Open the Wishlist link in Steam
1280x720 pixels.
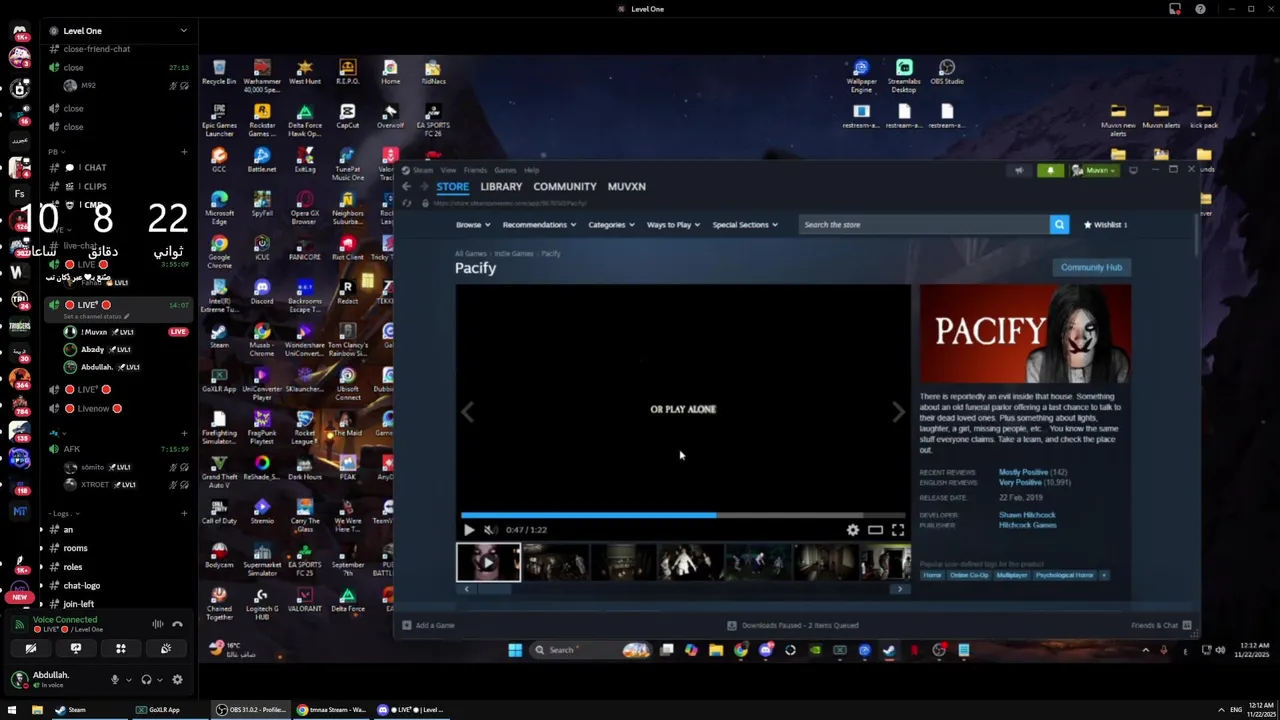tap(1105, 225)
